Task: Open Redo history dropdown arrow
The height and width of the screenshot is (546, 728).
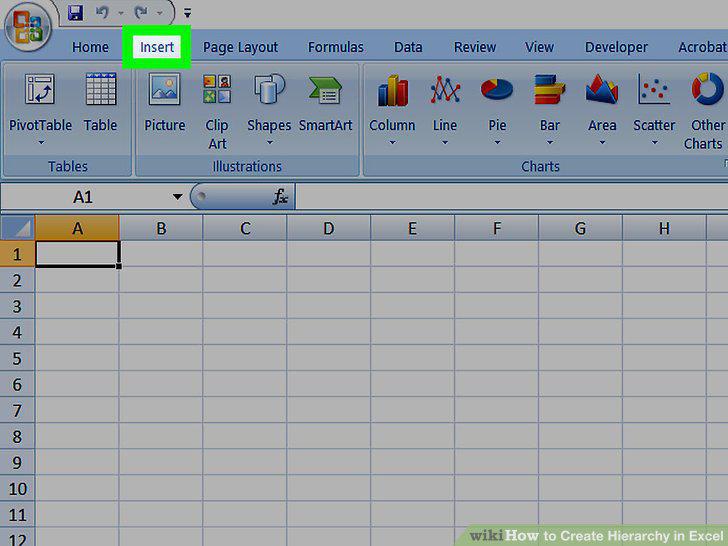Action: [160, 13]
